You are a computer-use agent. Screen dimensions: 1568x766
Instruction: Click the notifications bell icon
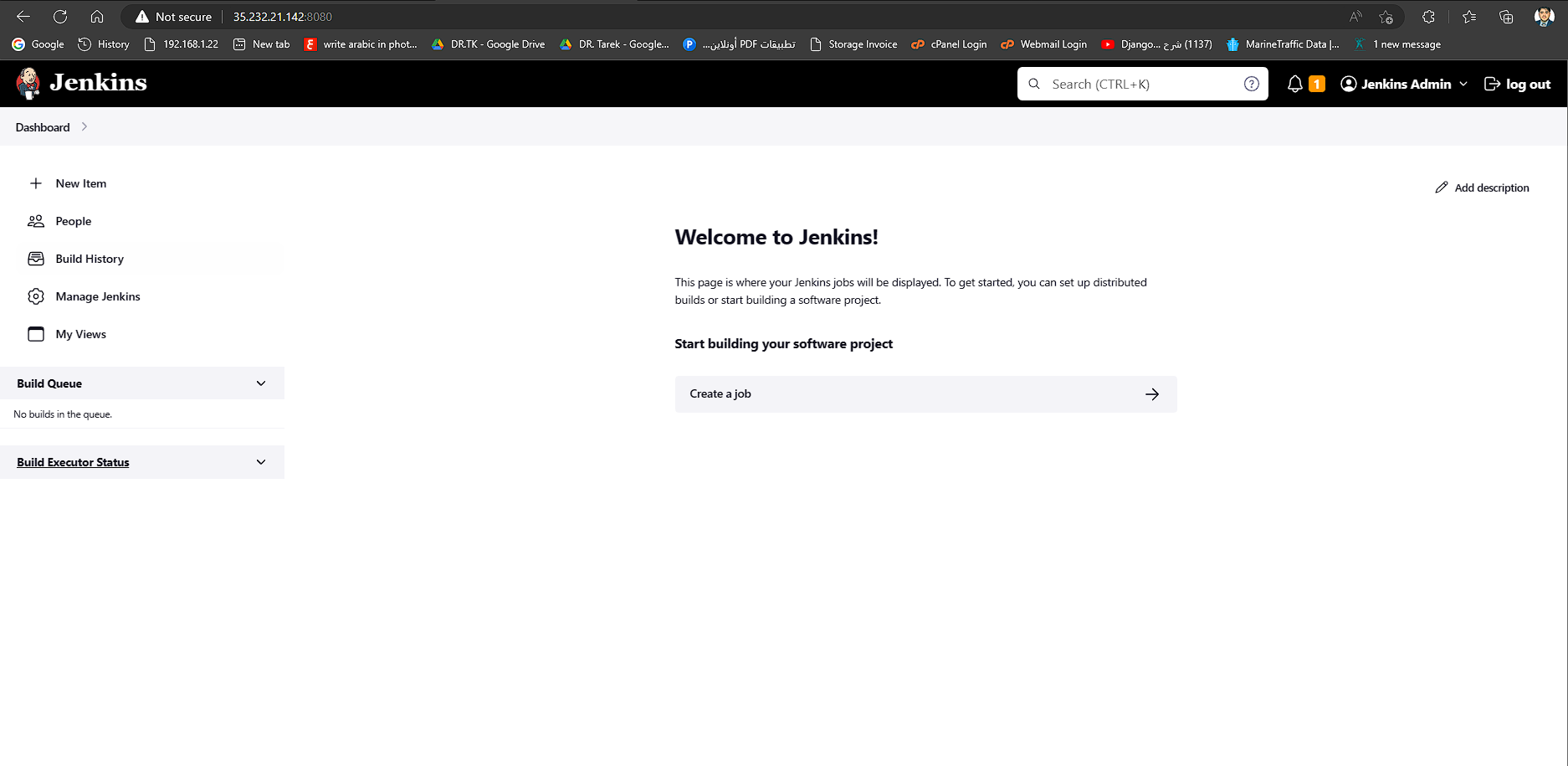point(1295,84)
